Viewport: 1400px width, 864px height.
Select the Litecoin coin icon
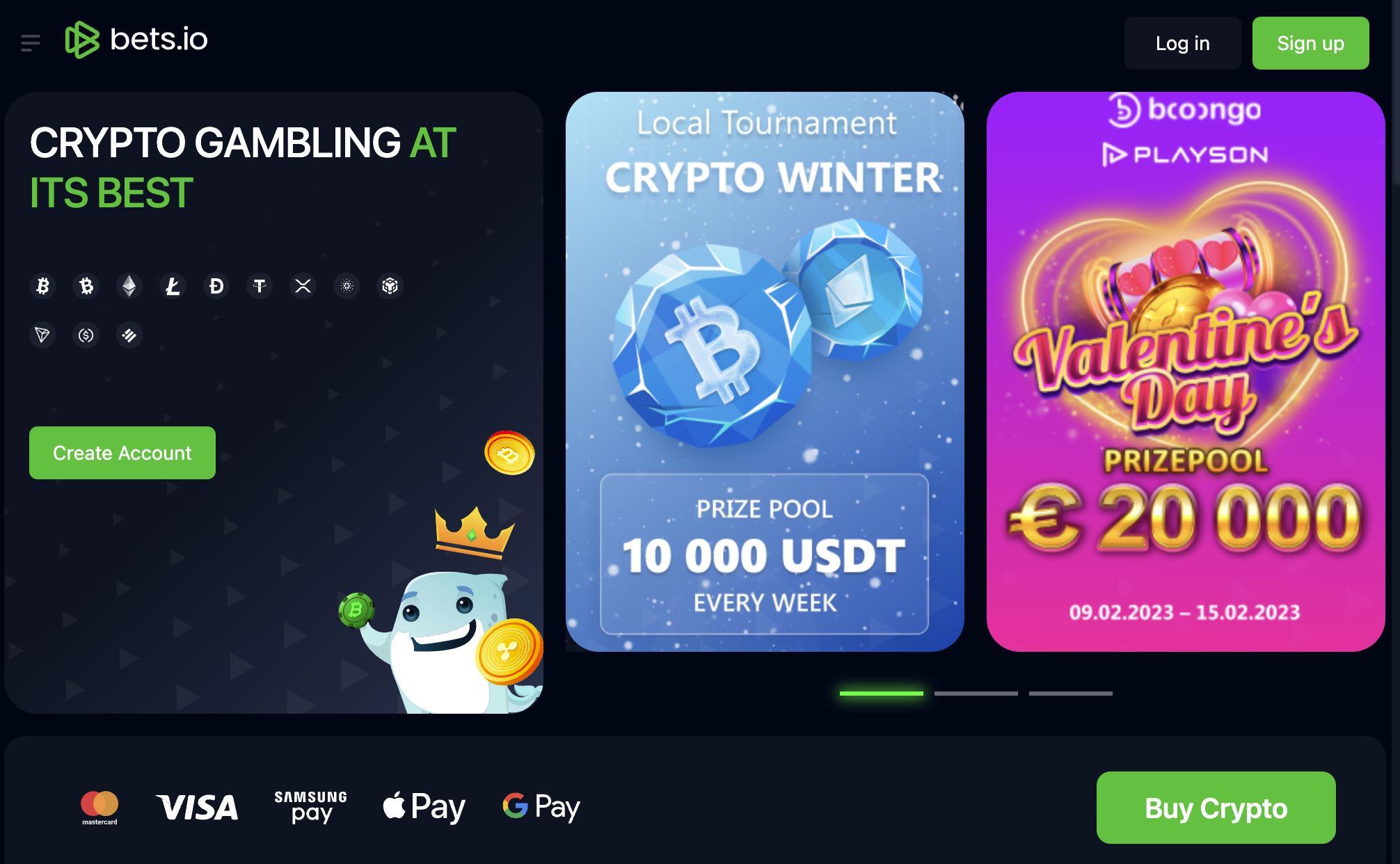point(173,286)
